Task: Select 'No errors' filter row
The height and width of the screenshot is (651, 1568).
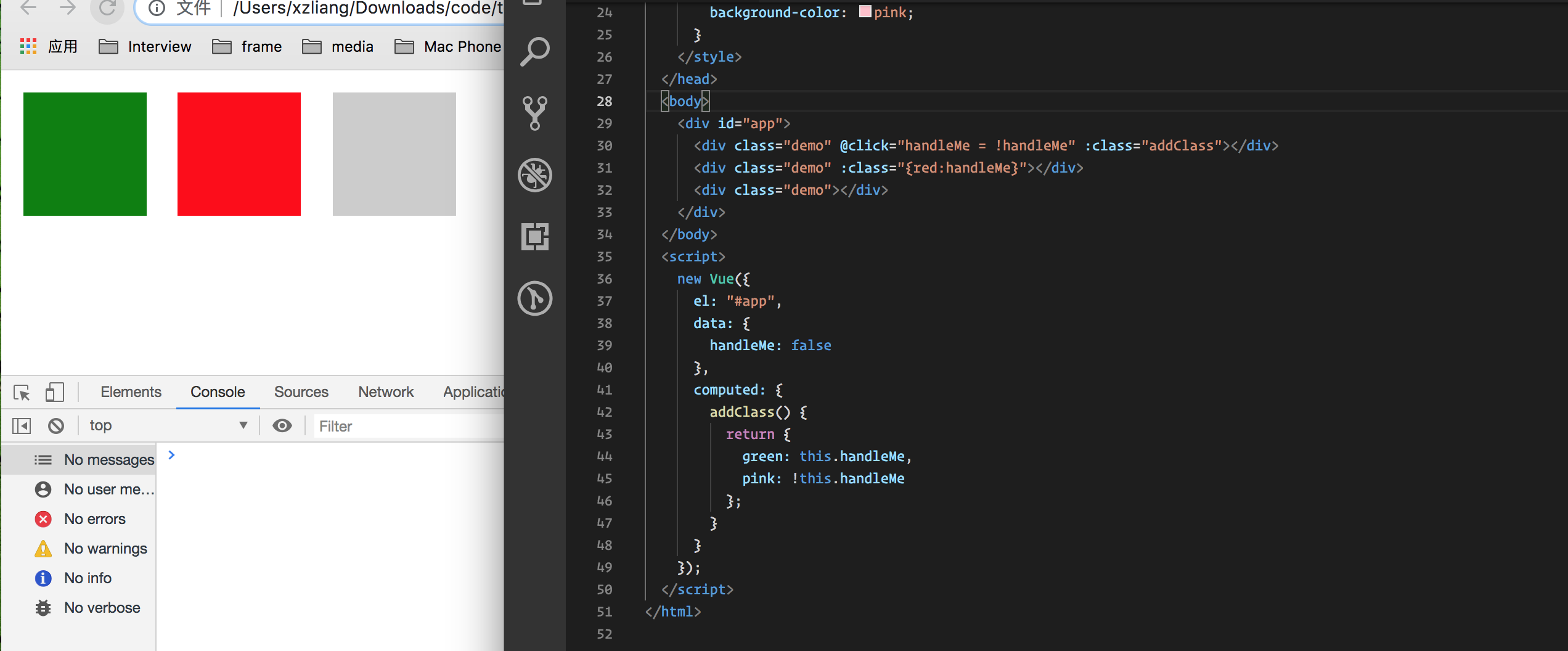Action: (x=79, y=519)
